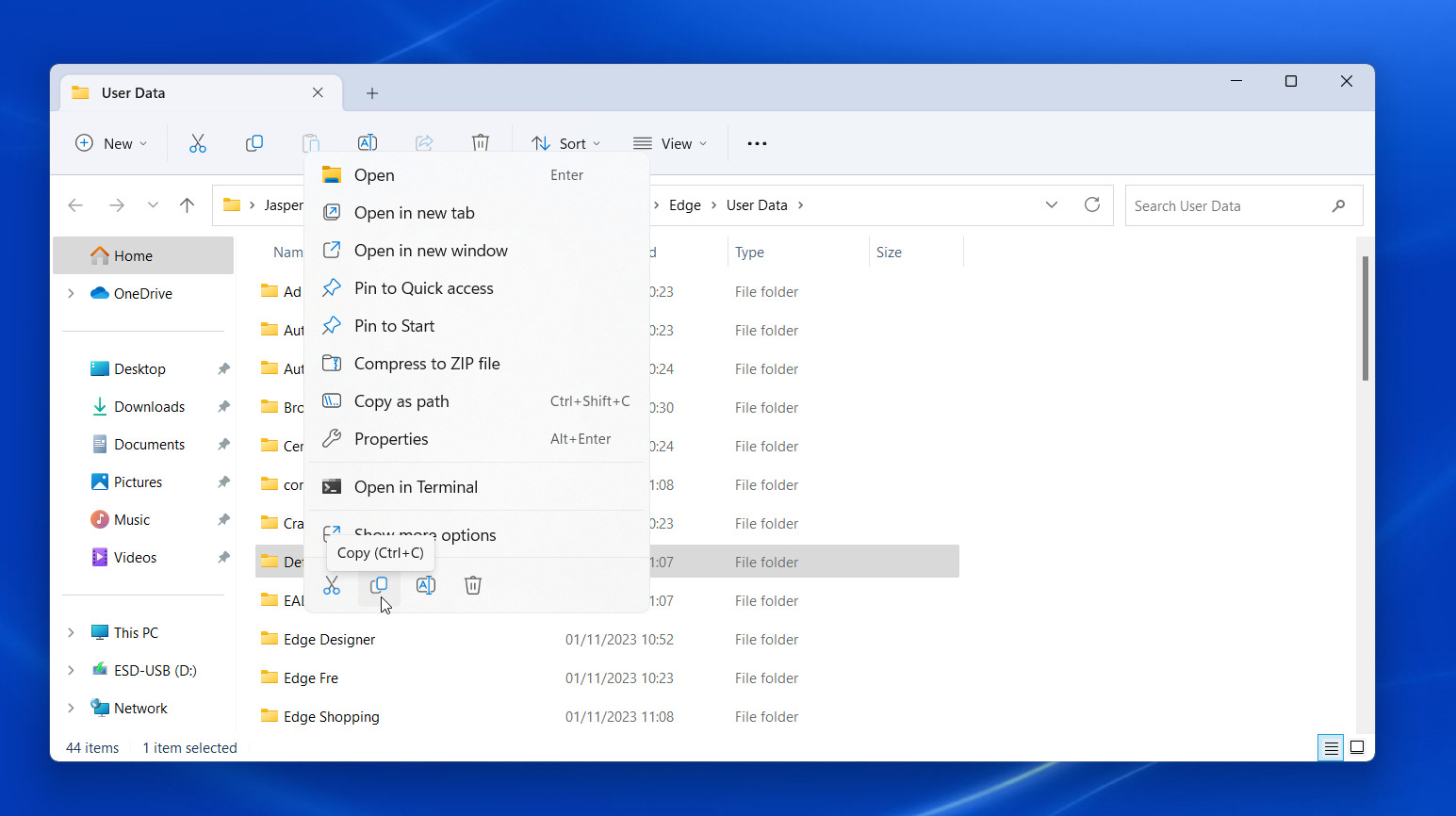
Task: Choose Open in Terminal menu entry
Action: [x=416, y=487]
